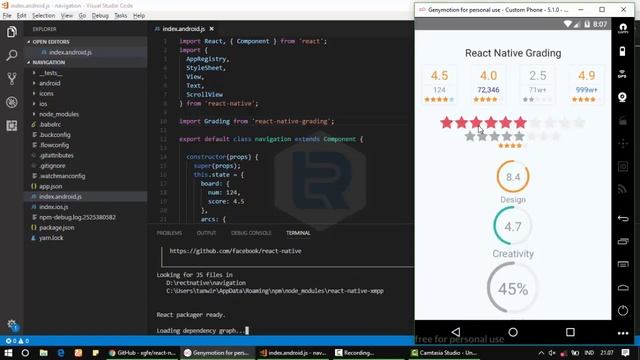Click Genymotion home side icon
This screenshot has height=360, width=640.
coord(623,287)
